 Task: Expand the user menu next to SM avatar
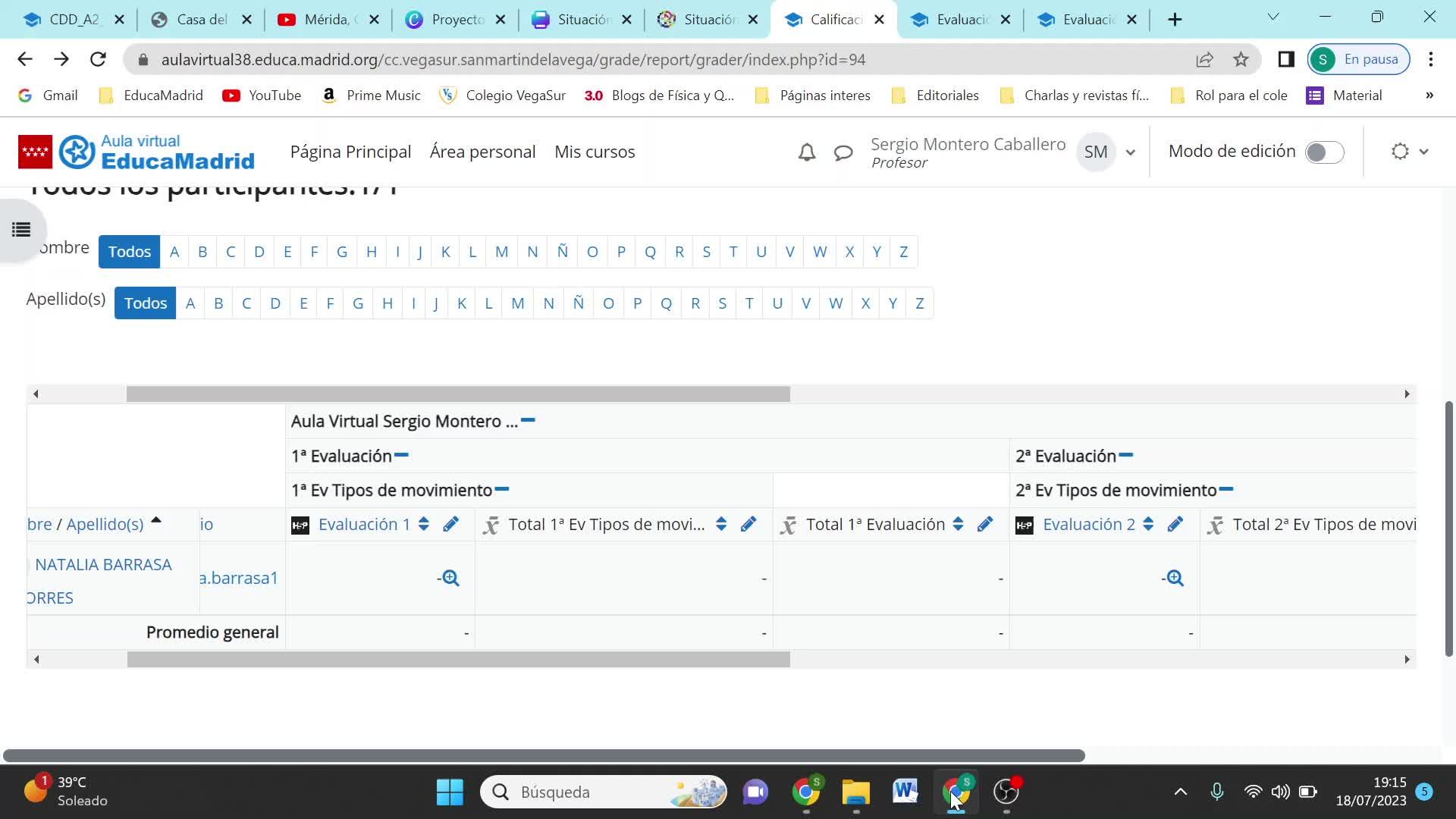[1131, 152]
